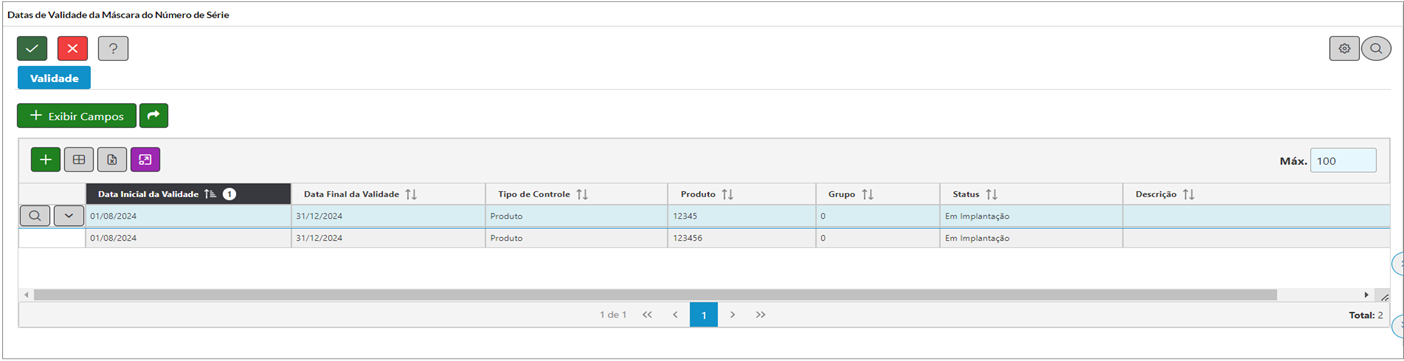The height and width of the screenshot is (361, 1404).
Task: Open settings gear icon at top right
Action: tap(1344, 48)
